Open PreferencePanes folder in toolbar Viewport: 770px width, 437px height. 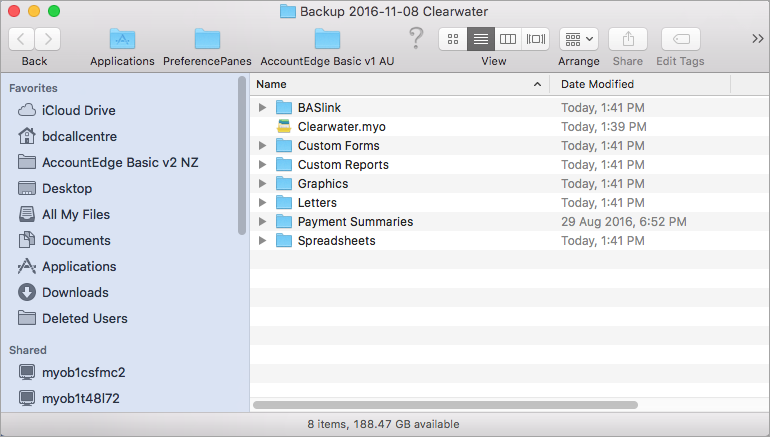[x=207, y=40]
